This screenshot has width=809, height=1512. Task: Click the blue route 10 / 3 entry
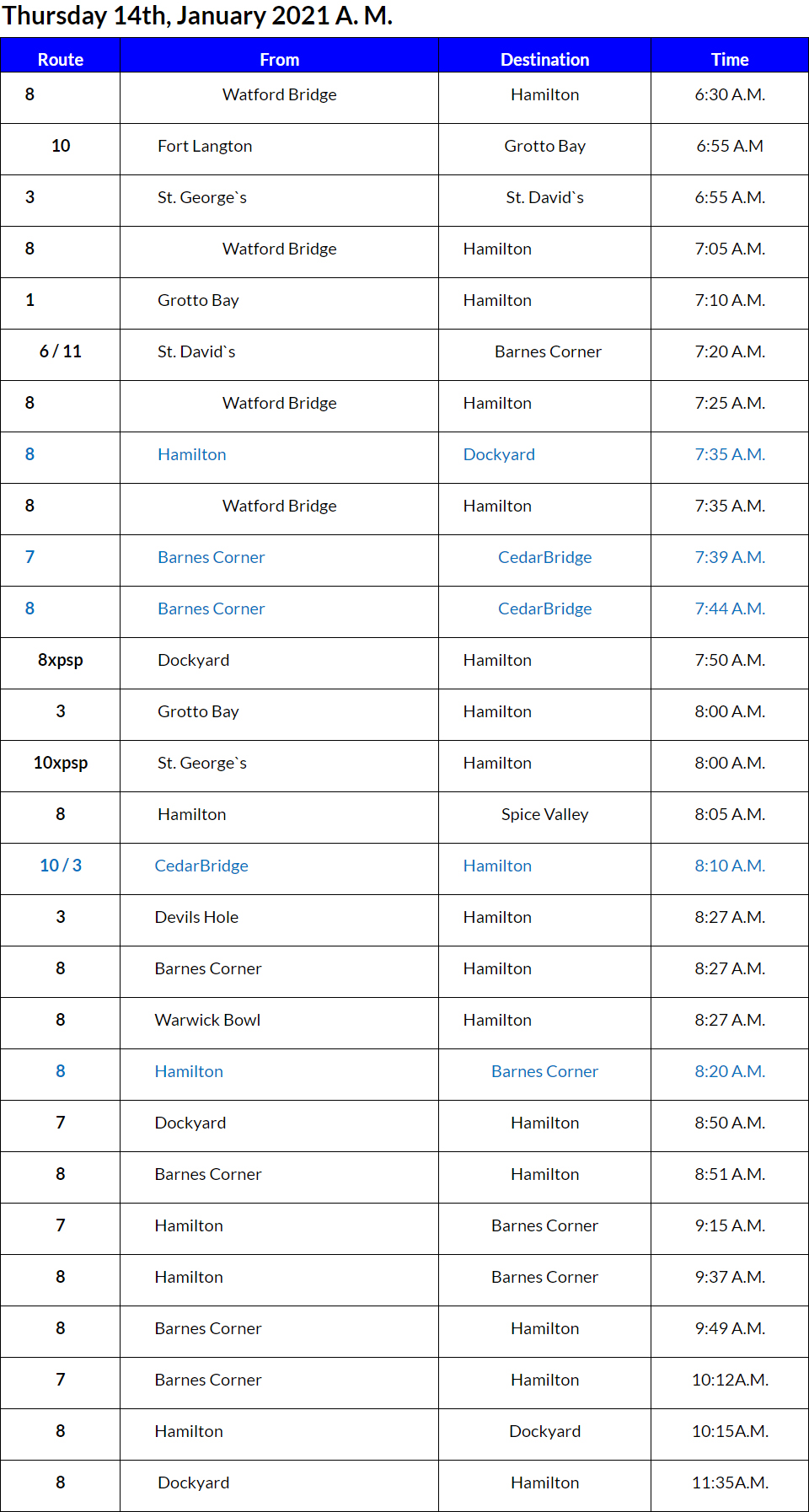(61, 866)
